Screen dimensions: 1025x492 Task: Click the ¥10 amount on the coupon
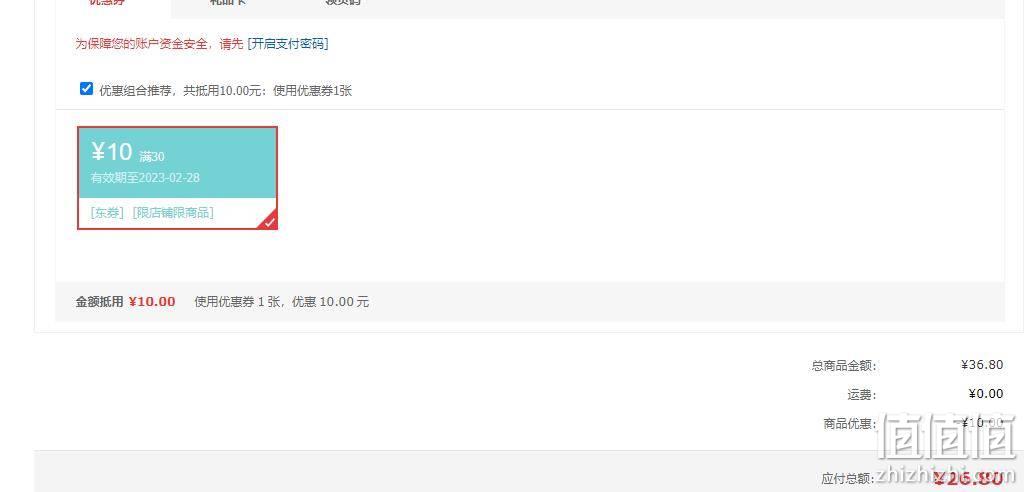112,152
